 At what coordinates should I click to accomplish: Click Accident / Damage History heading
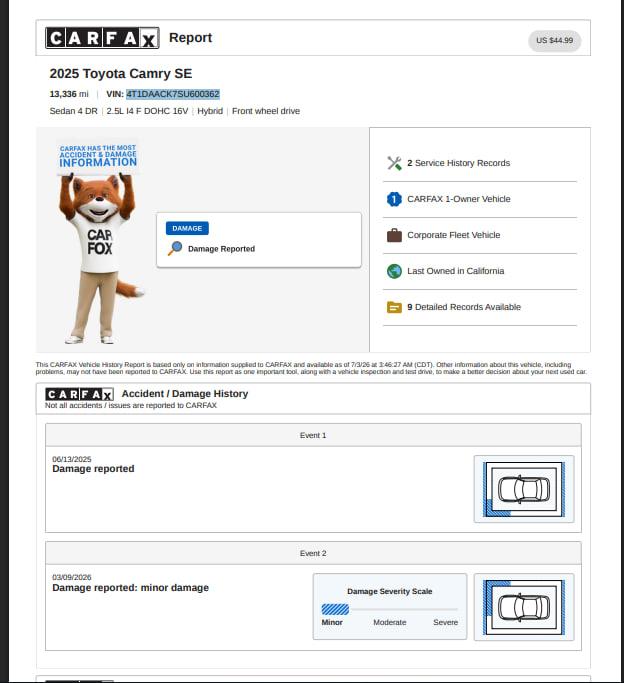click(185, 394)
